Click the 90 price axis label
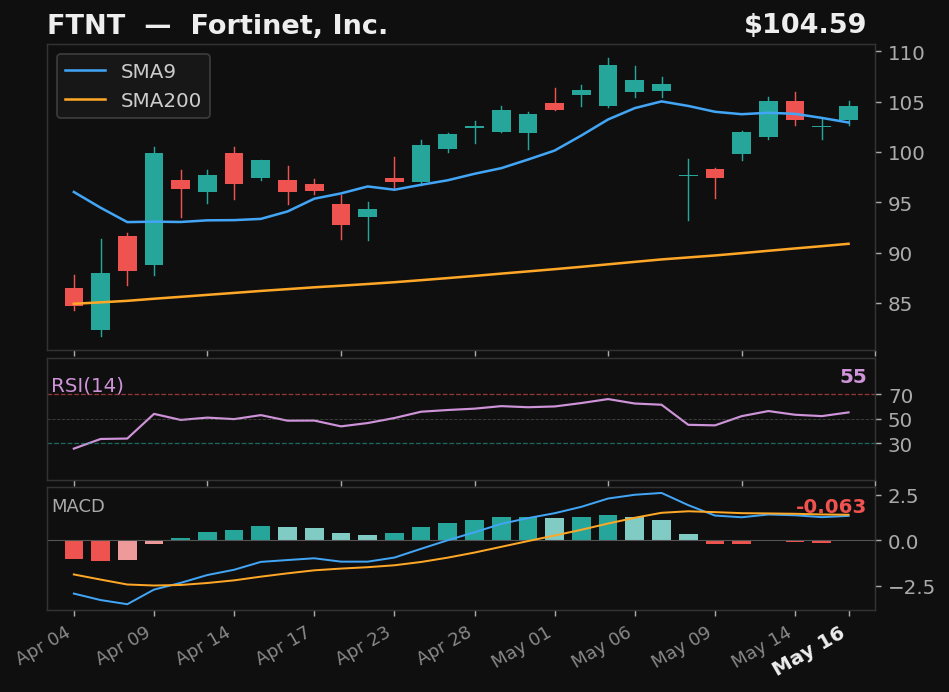The image size is (949, 692). tap(899, 254)
